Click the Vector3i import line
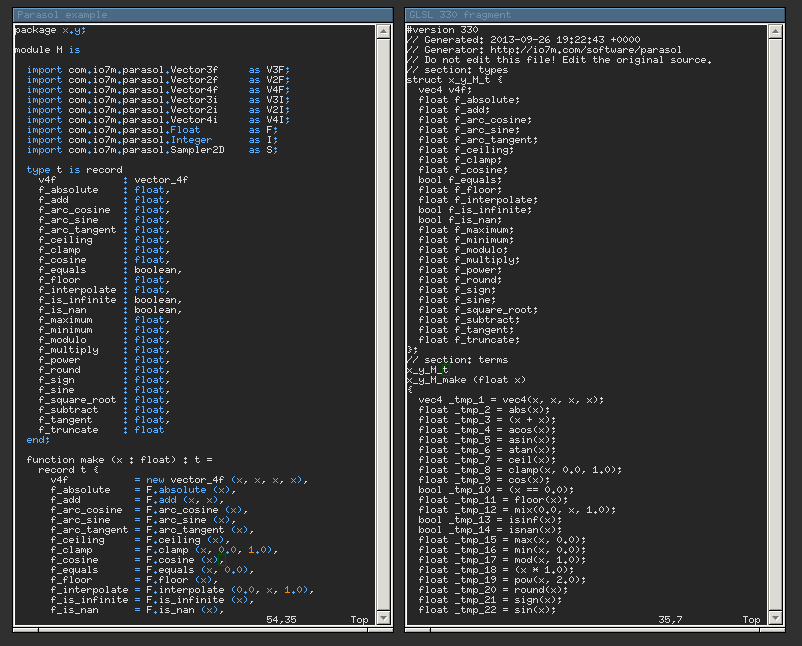This screenshot has width=802, height=646. (158, 100)
